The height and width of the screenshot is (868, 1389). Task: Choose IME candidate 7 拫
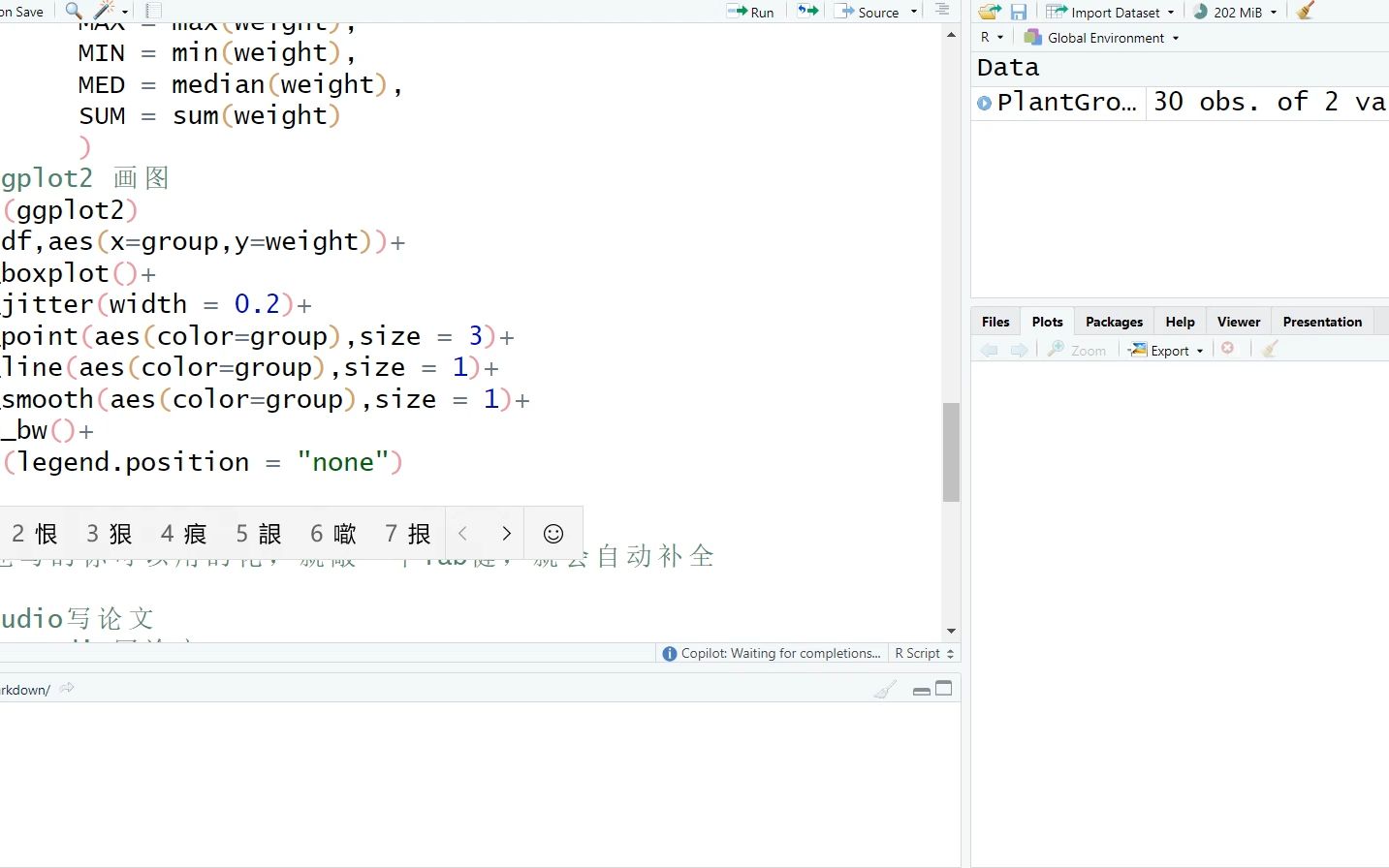point(408,534)
